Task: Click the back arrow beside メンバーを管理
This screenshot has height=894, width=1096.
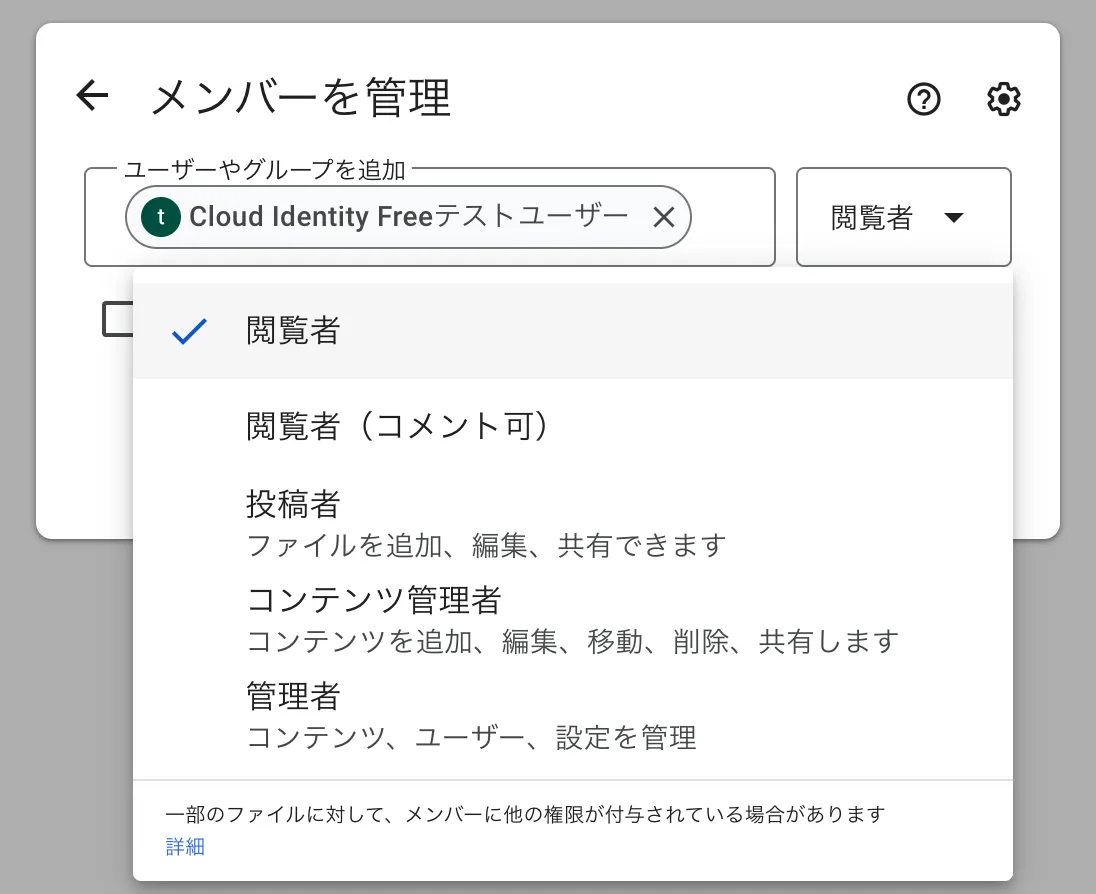Action: tap(92, 96)
